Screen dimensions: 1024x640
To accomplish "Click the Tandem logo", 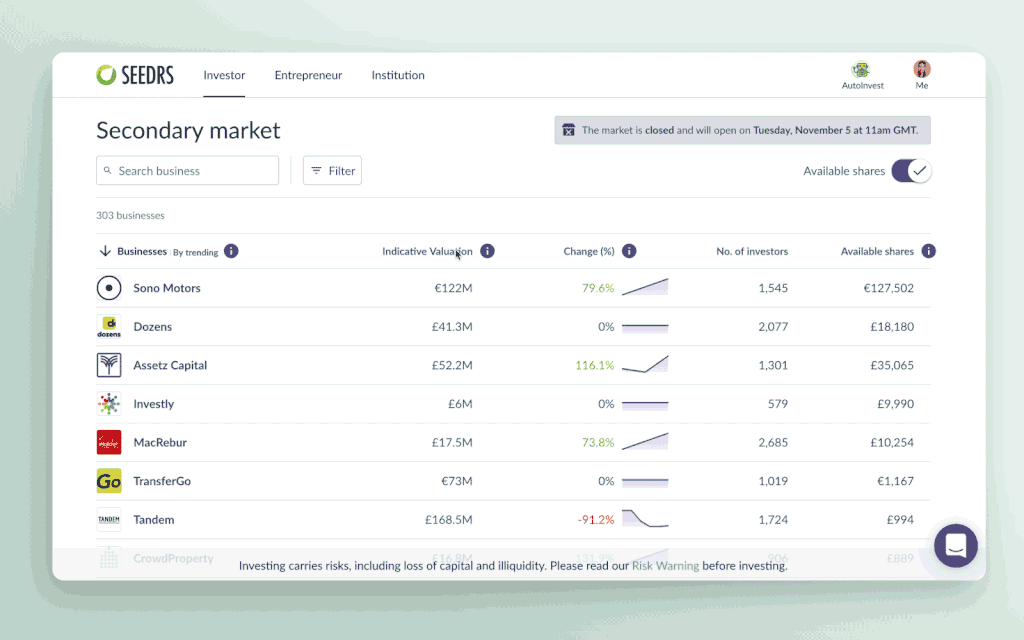I will click(x=109, y=520).
